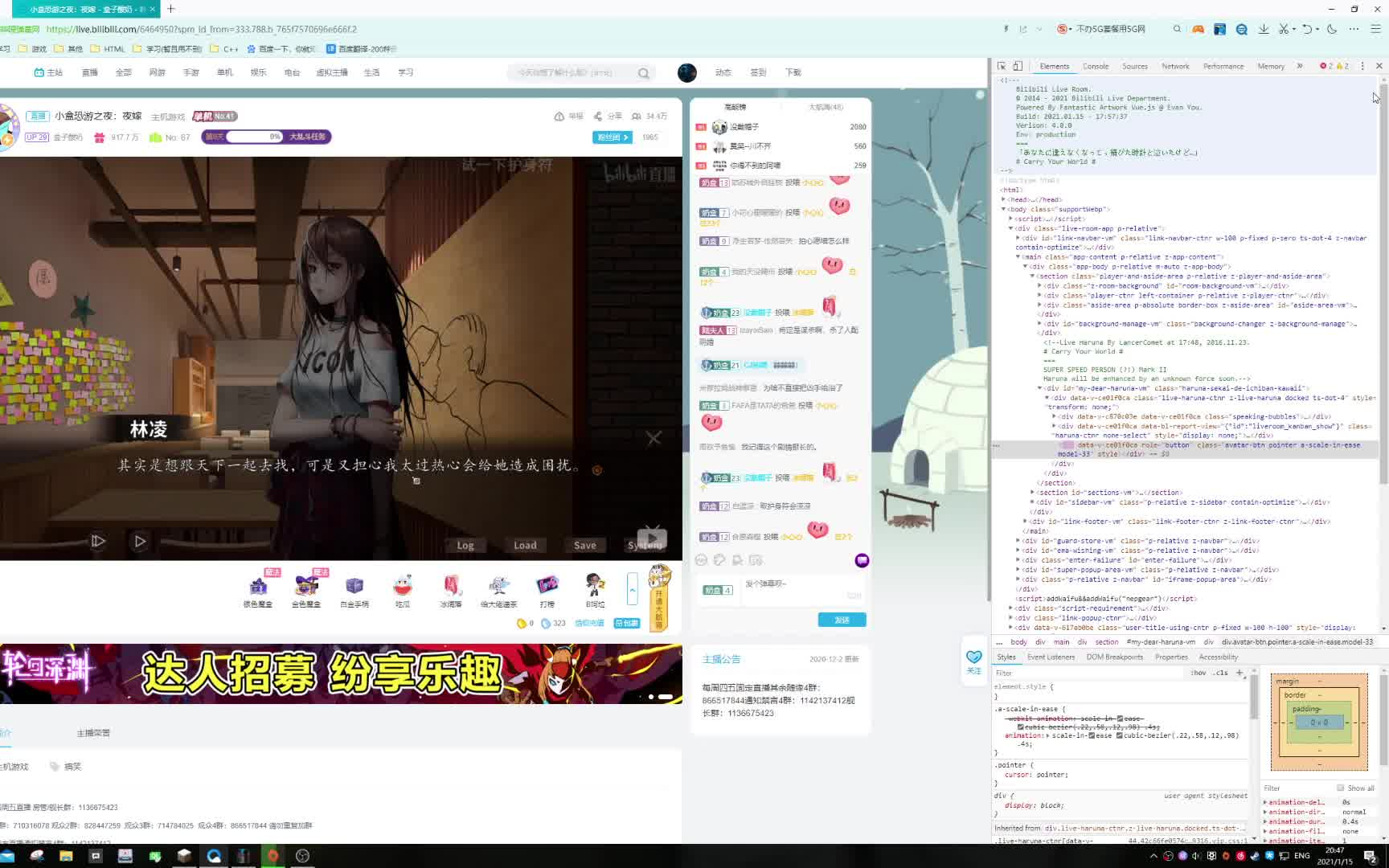
Task: Click the DevTools error count badge
Action: click(x=1326, y=66)
